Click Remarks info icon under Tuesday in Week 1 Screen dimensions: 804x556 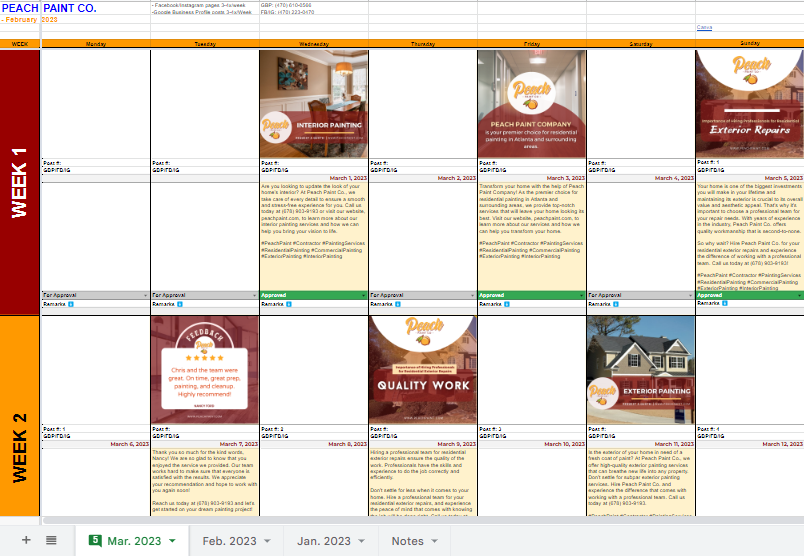(x=180, y=304)
